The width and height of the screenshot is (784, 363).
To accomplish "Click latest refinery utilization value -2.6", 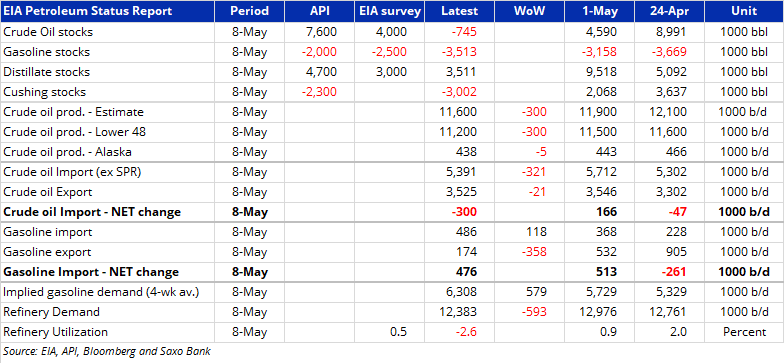I will 467,332.
